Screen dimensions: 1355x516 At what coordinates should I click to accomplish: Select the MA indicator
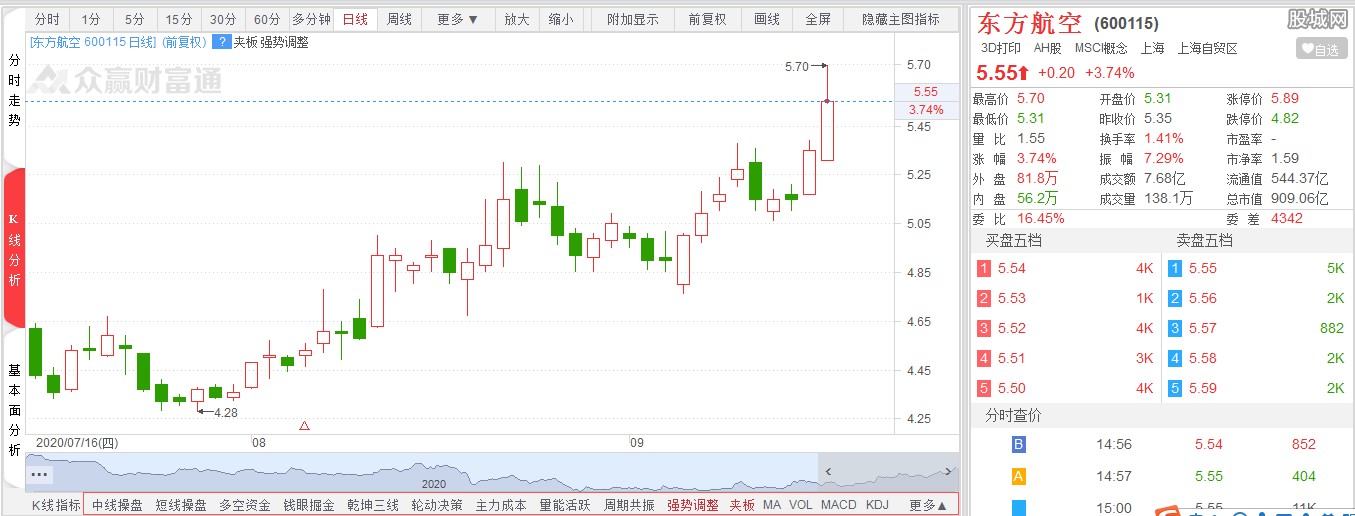[772, 505]
